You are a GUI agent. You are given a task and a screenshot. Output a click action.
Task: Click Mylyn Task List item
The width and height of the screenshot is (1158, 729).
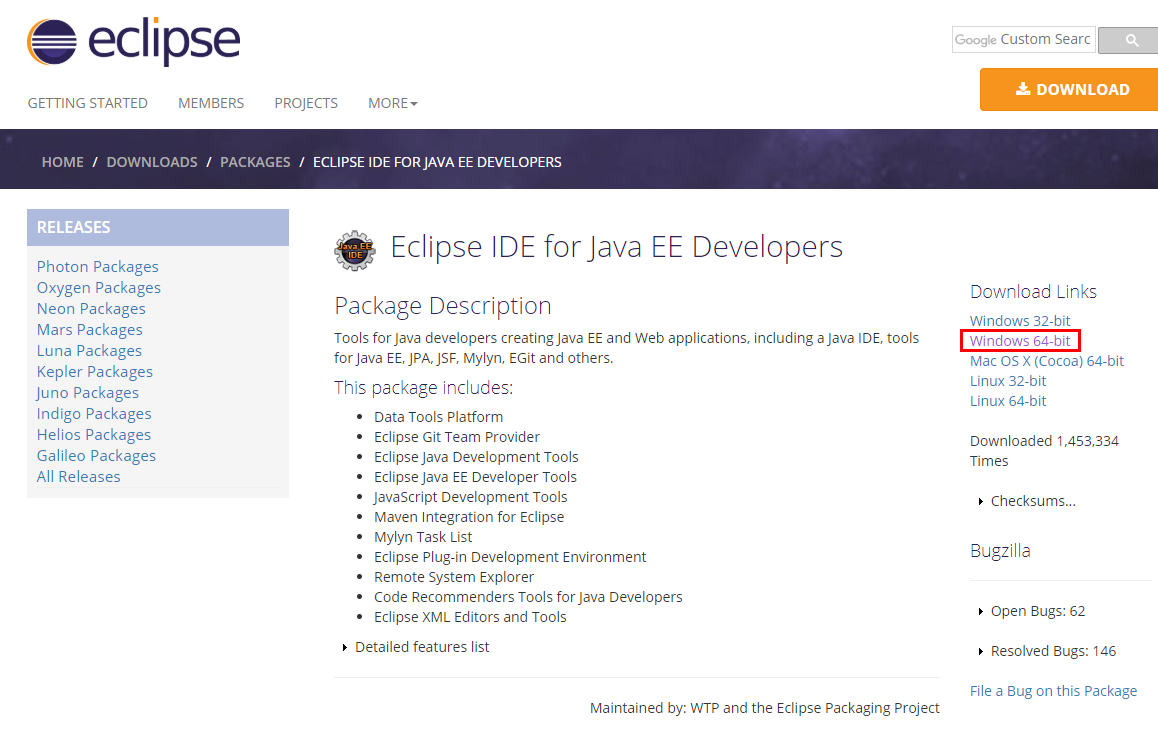point(423,537)
